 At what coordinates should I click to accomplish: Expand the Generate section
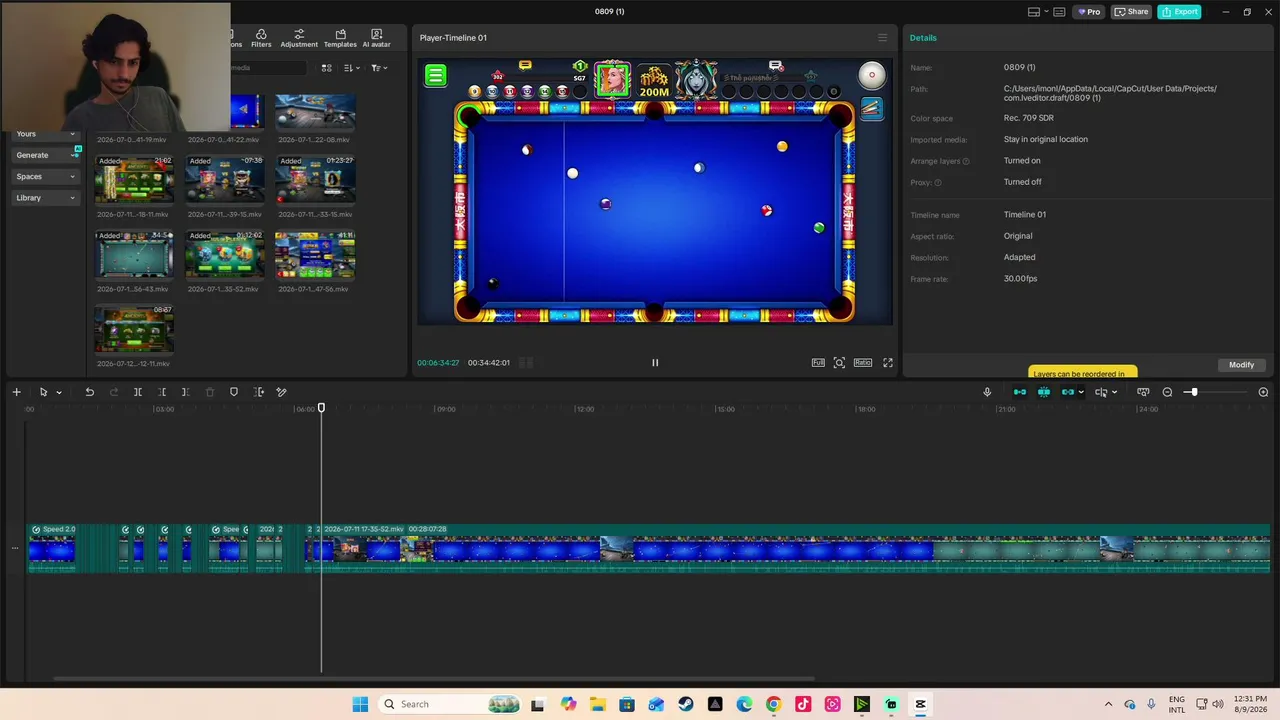point(46,155)
